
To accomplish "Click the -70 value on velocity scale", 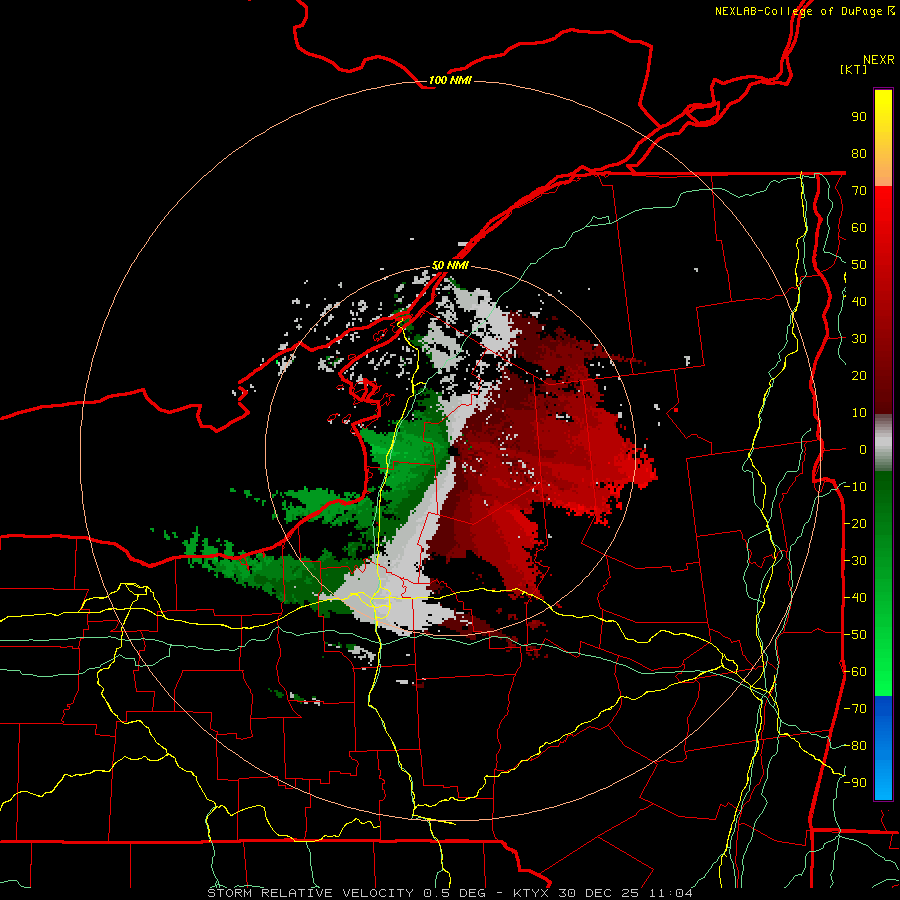I will tap(855, 709).
